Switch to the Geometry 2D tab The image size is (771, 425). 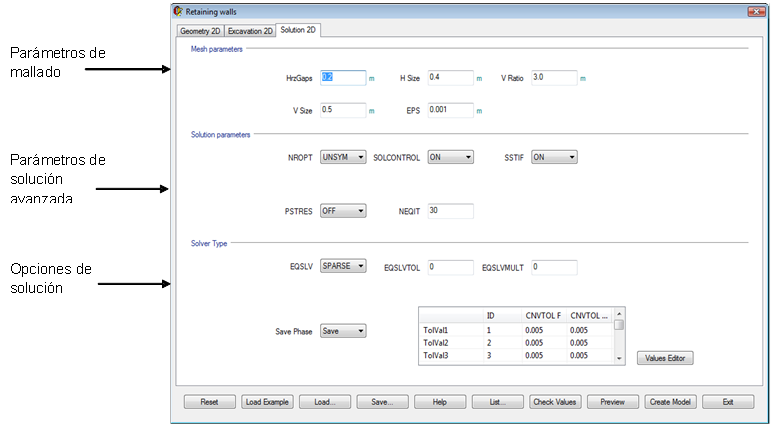point(200,30)
